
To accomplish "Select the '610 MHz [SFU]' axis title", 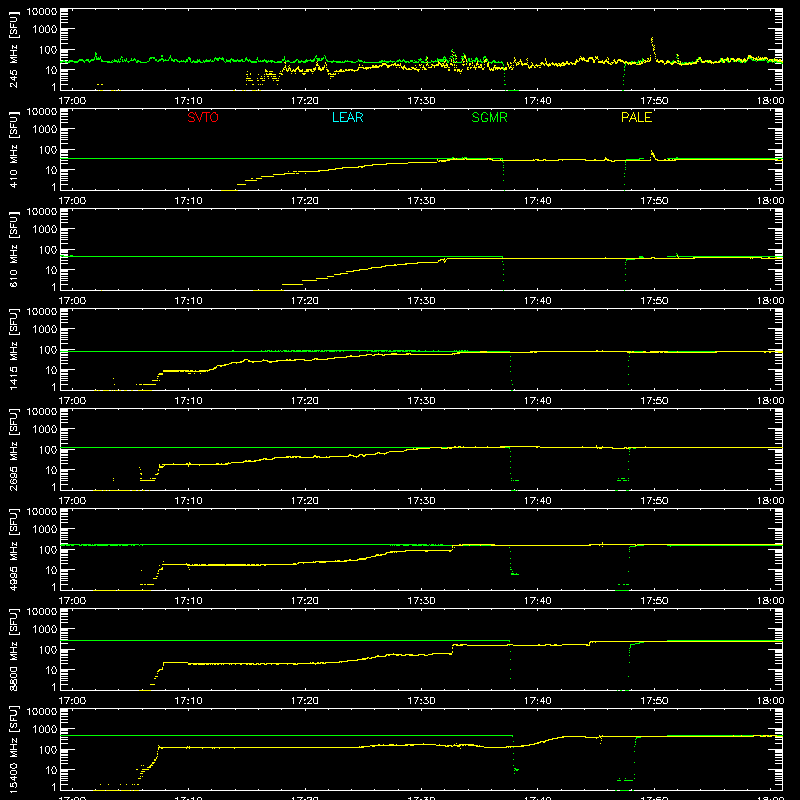I will click(x=13, y=249).
